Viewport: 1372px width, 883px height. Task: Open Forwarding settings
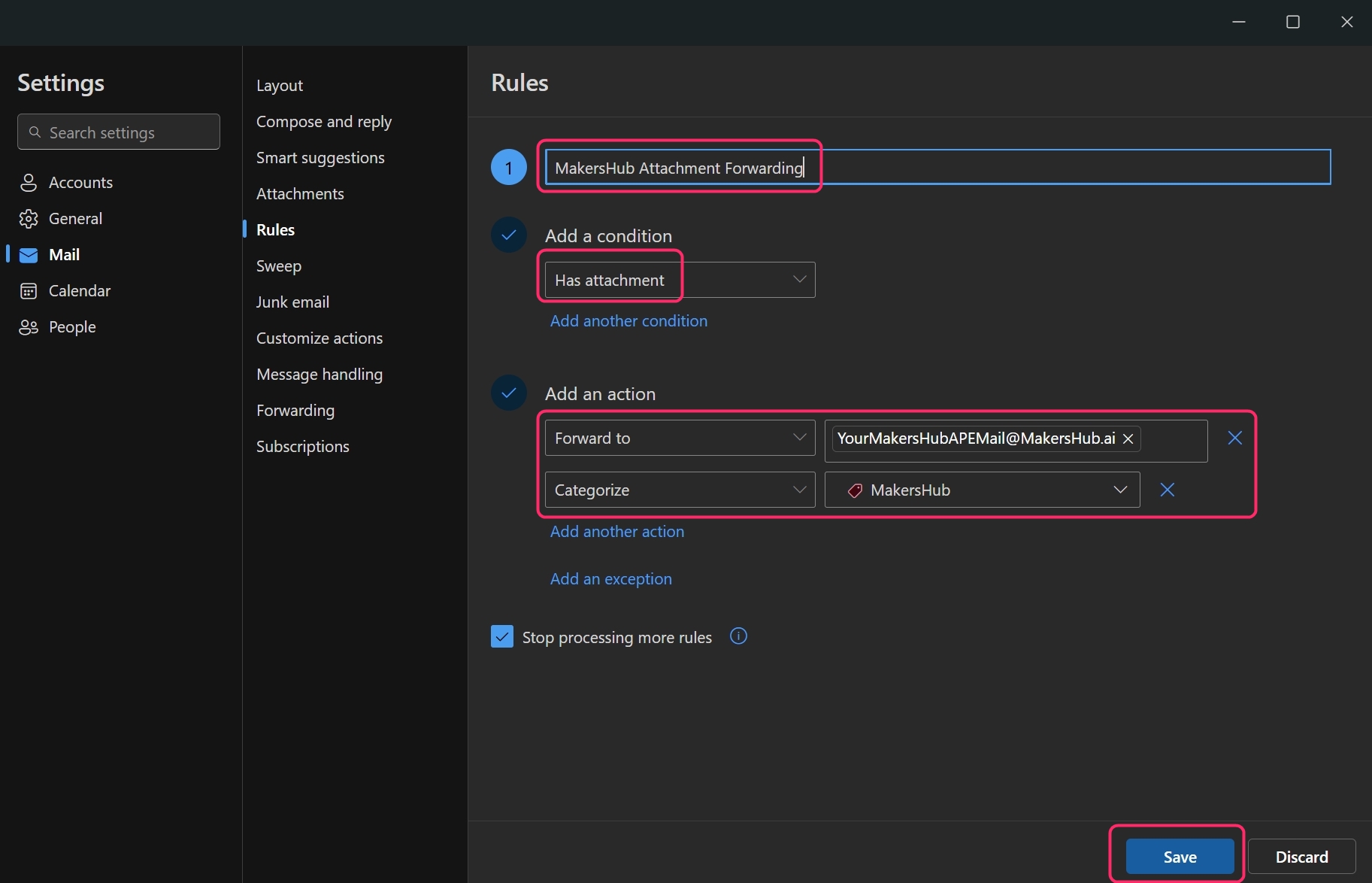point(295,410)
